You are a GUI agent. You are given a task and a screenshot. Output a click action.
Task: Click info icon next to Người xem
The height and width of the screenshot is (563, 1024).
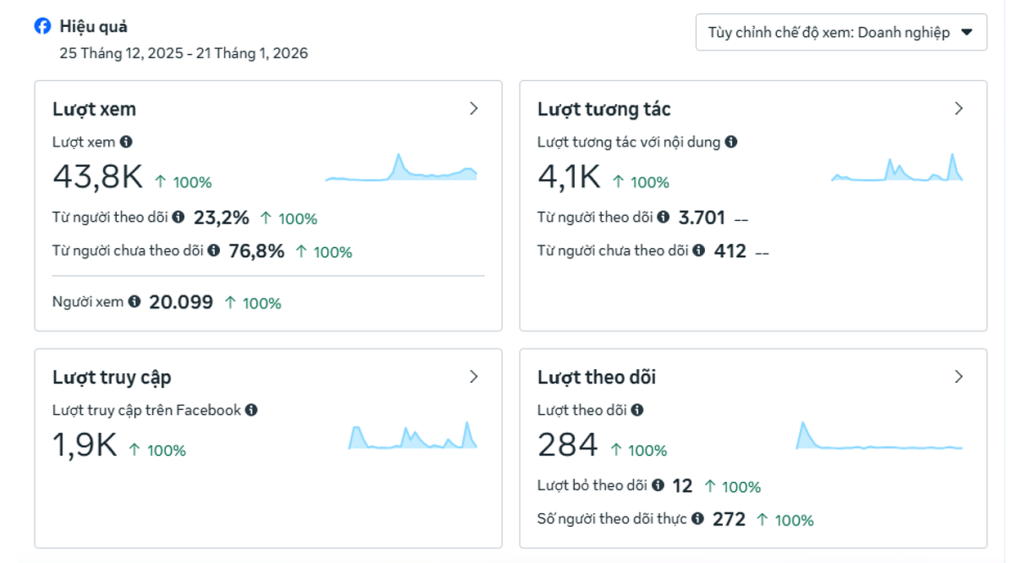[134, 301]
